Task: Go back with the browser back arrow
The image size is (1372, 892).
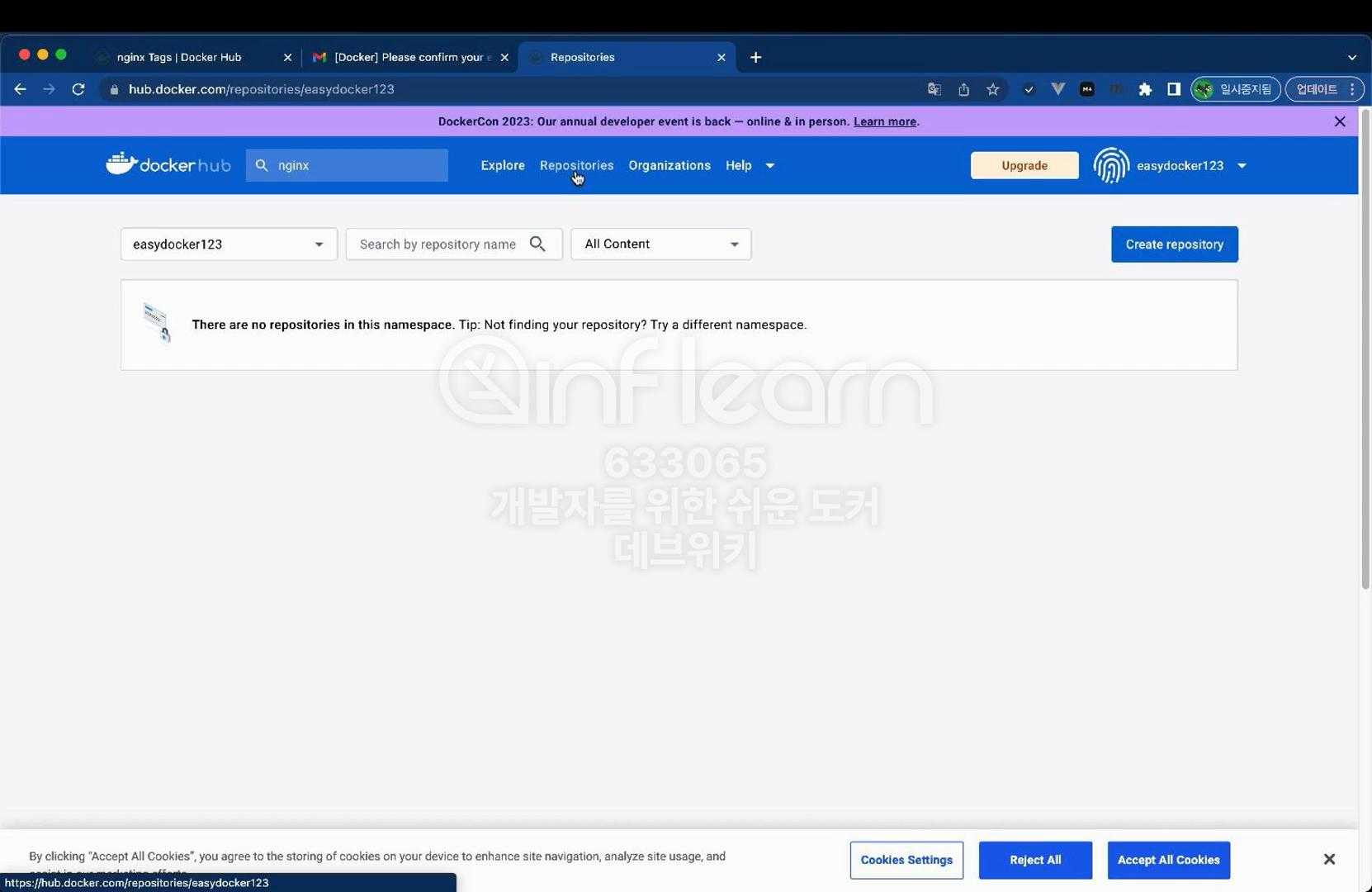Action: tap(21, 89)
